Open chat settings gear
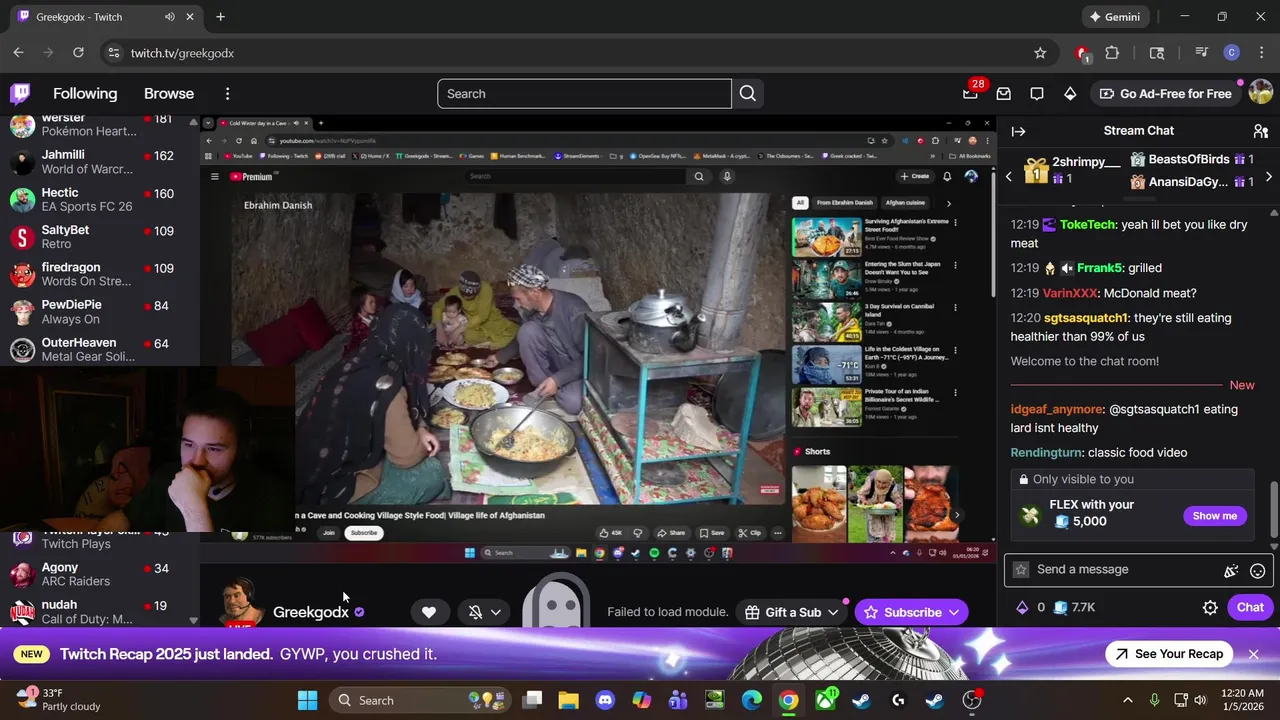1280x720 pixels. point(1210,607)
